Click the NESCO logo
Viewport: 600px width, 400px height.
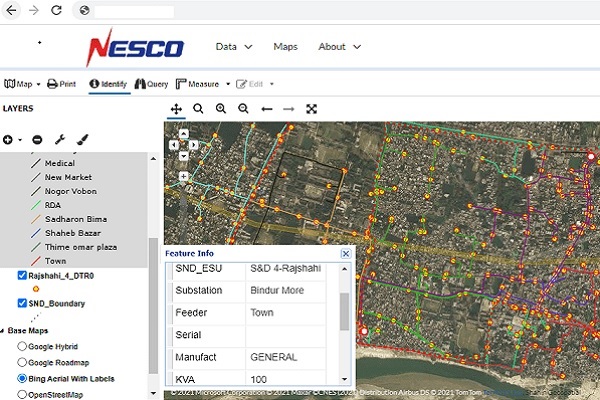point(135,47)
